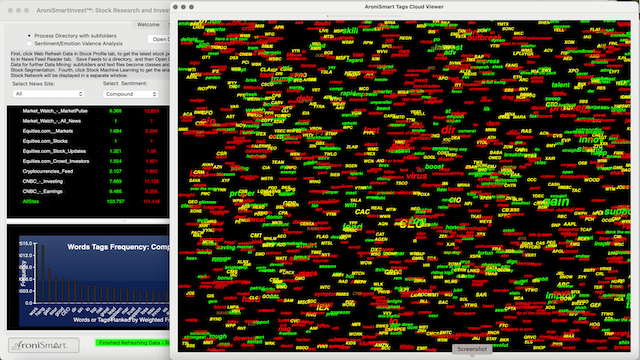Screen dimensions: 640x360
Task: Select Process Directory with subfolders radio
Action: click(29, 36)
